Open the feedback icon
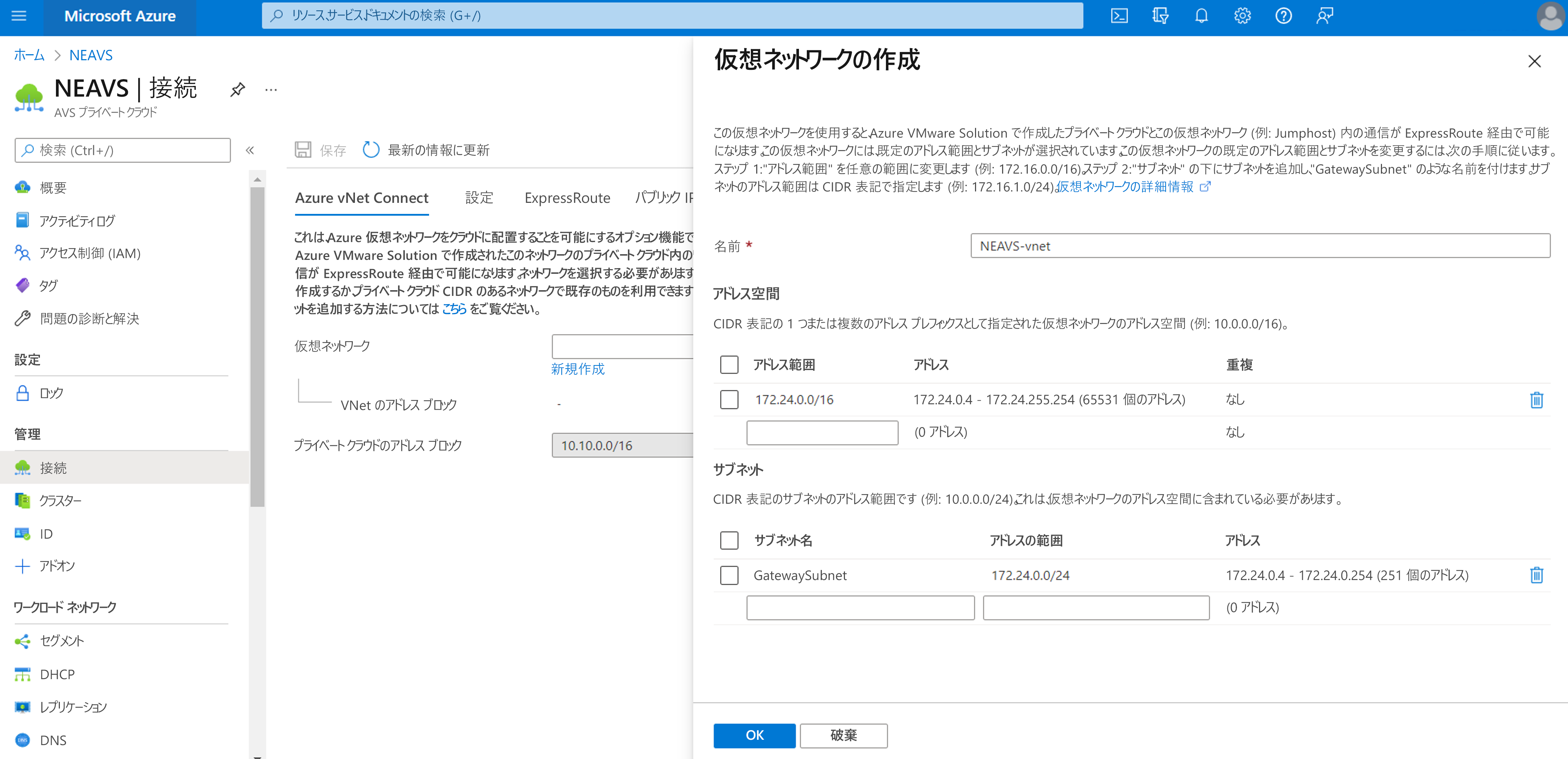The image size is (1568, 759). (x=1325, y=16)
